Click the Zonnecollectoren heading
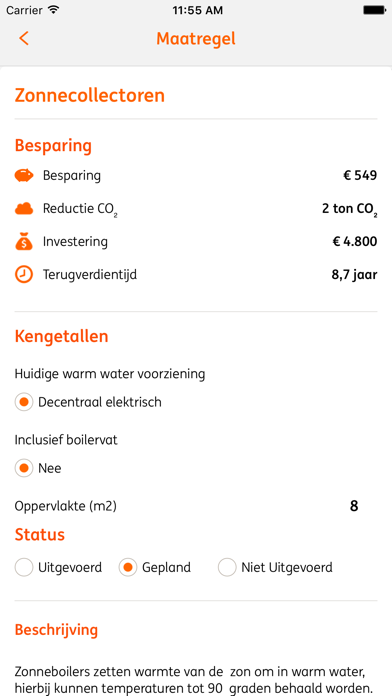This screenshot has width=392, height=696. (90, 95)
